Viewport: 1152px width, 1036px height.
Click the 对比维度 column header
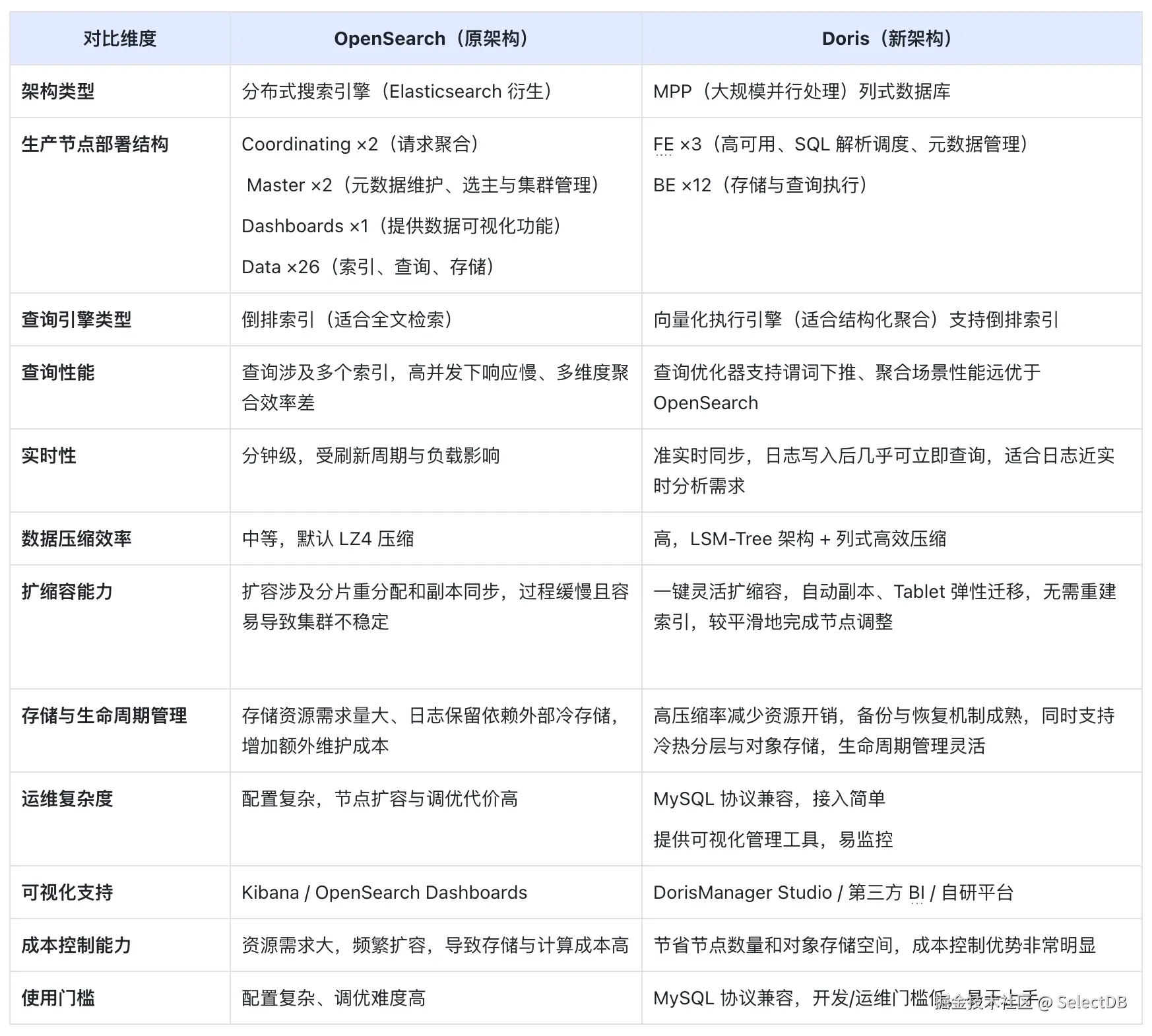[119, 38]
